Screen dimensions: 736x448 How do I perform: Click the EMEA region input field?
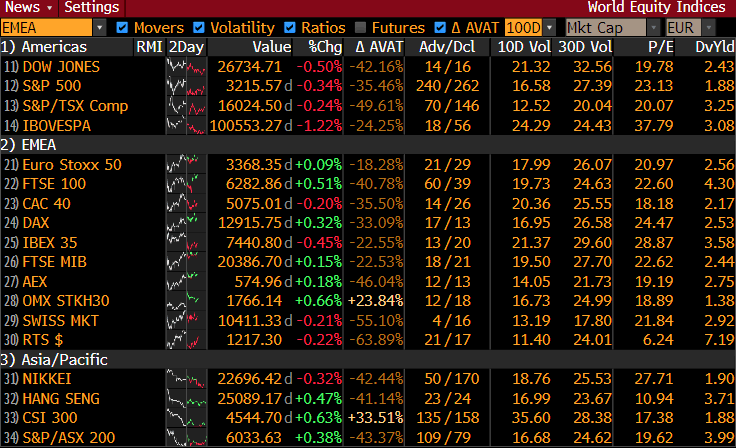[46, 28]
